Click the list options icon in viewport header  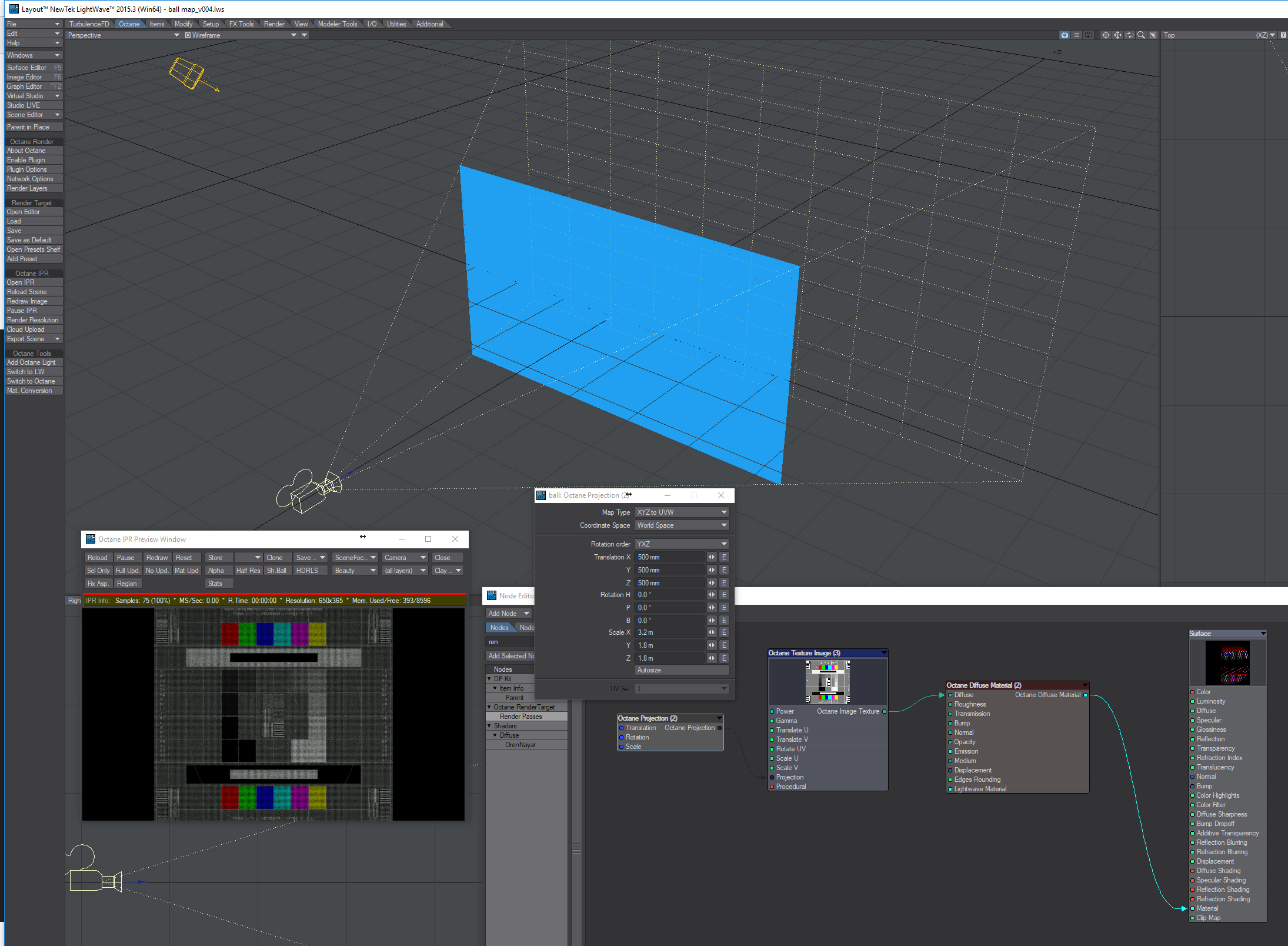[x=1076, y=35]
